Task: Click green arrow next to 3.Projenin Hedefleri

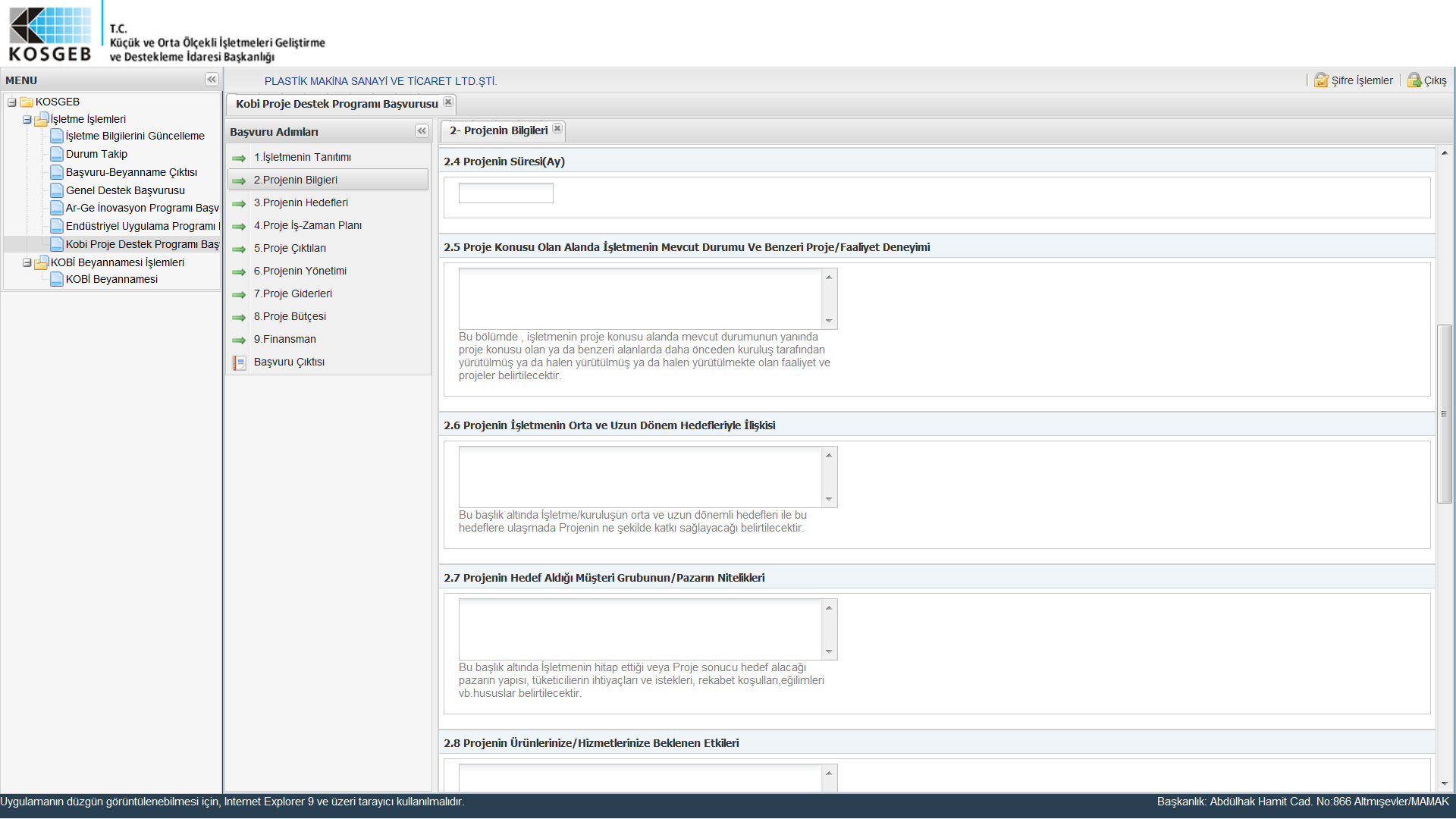Action: pyautogui.click(x=239, y=203)
